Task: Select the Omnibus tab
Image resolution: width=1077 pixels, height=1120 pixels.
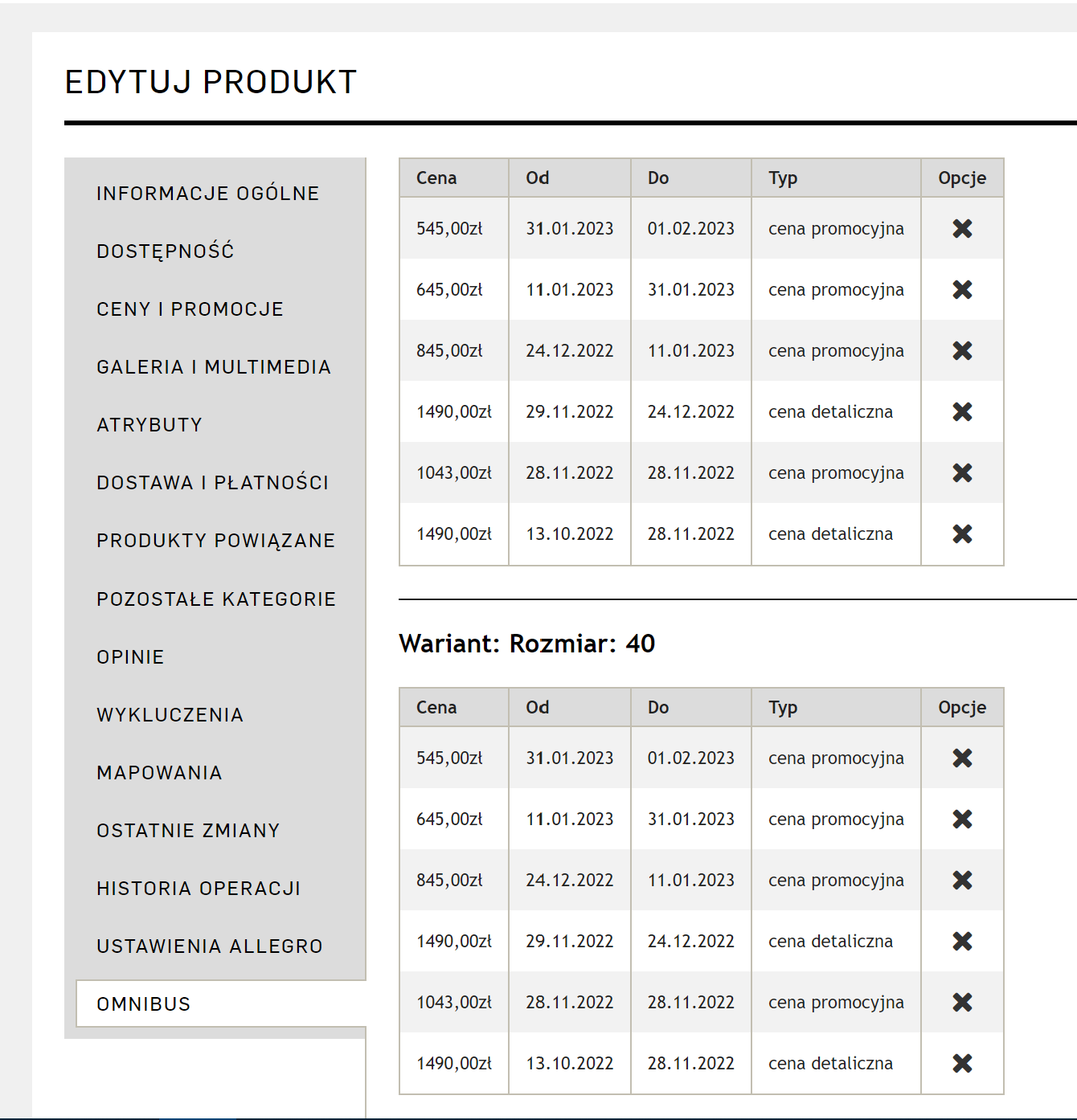Action: pos(144,1004)
